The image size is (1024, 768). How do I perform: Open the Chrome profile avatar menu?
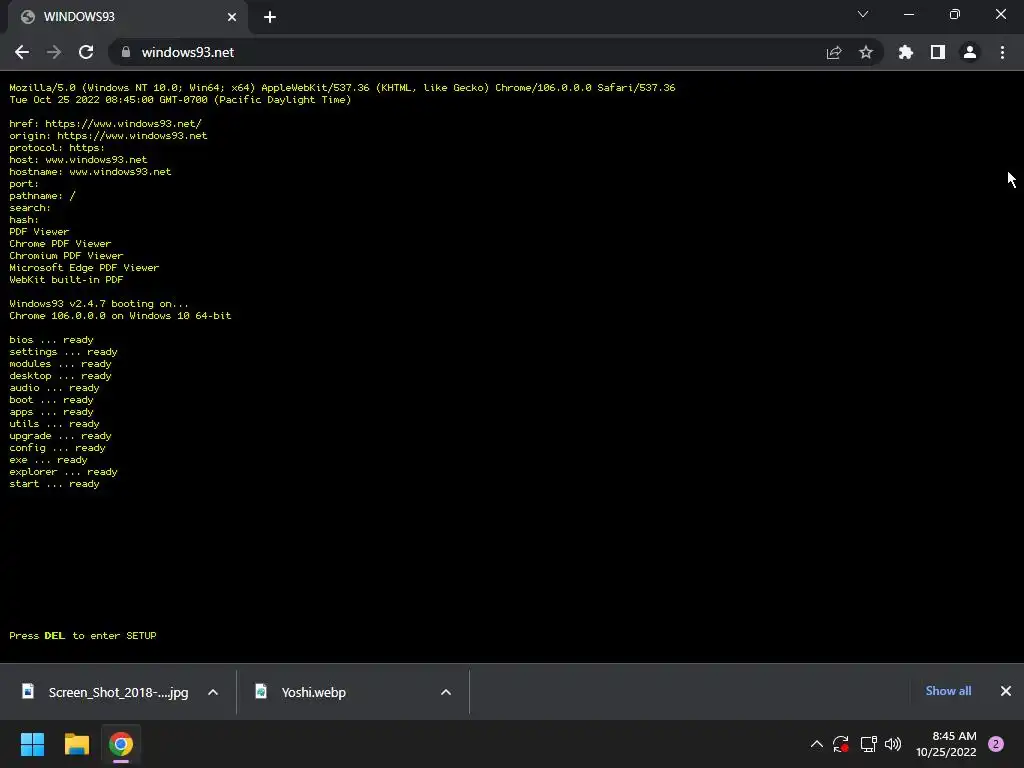(x=970, y=52)
